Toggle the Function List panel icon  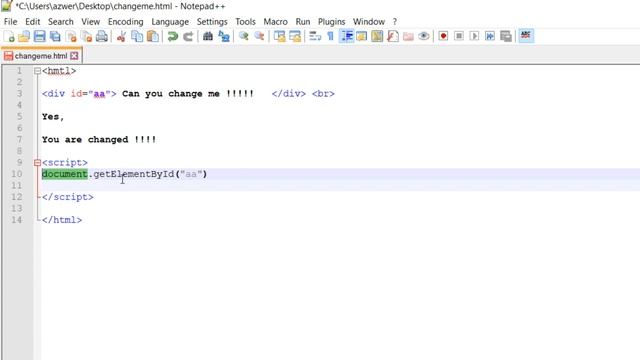click(393, 36)
